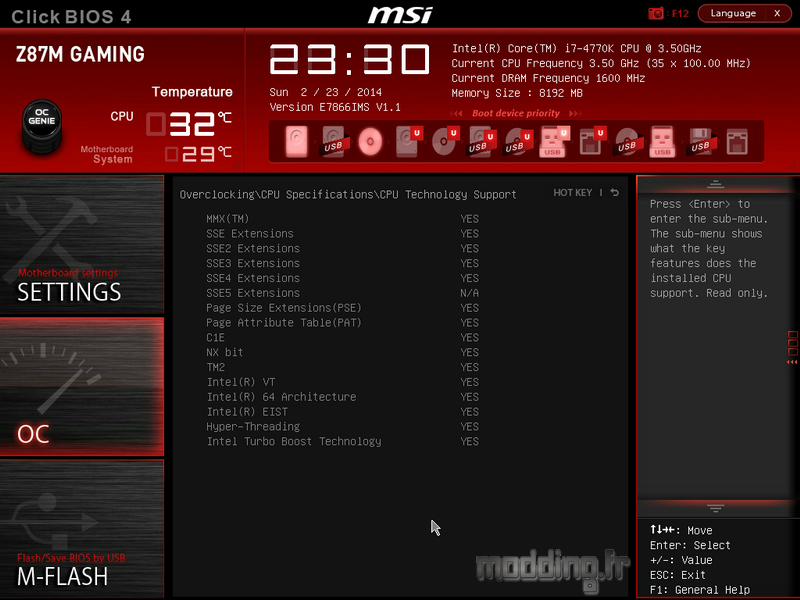The width and height of the screenshot is (800, 600).
Task: Click left arrows beside Boot device priority
Action: (456, 113)
